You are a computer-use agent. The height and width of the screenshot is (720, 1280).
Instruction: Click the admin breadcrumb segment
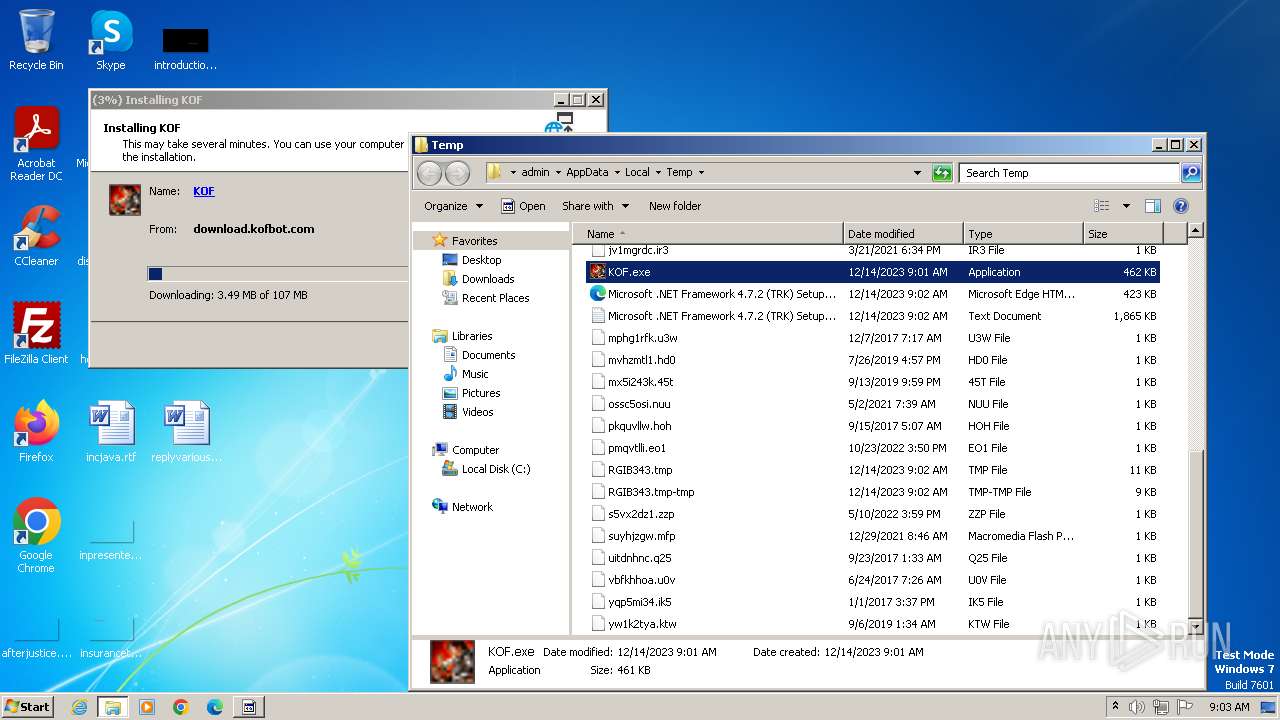[x=535, y=173]
